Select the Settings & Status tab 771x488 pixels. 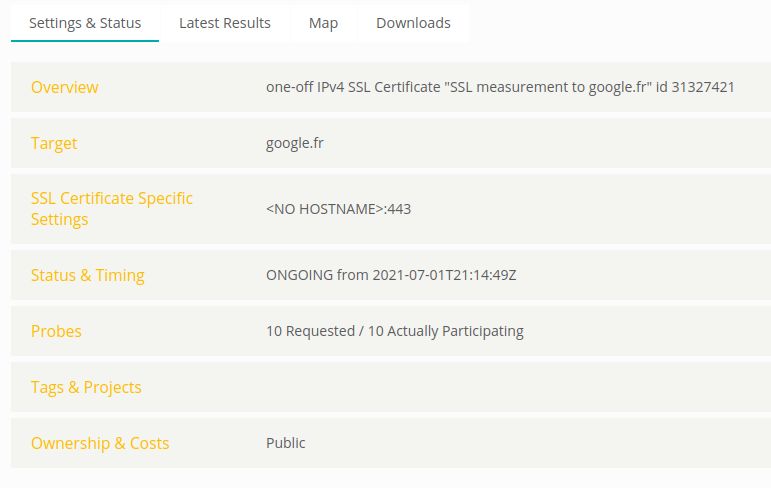85,23
